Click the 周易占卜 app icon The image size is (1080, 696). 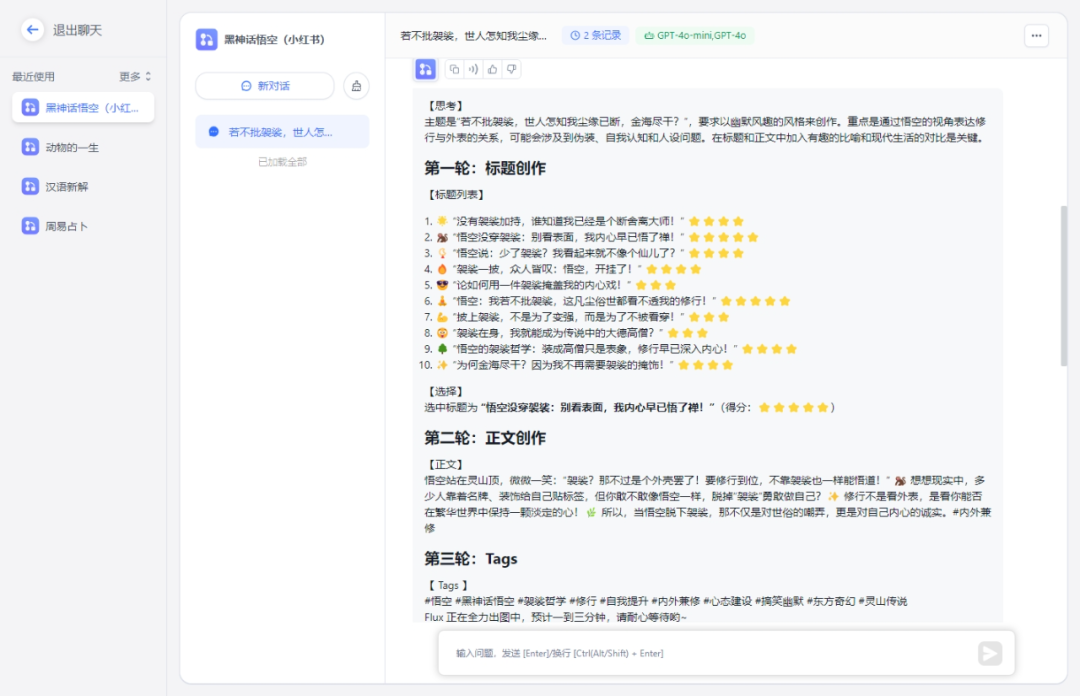pyautogui.click(x=30, y=226)
